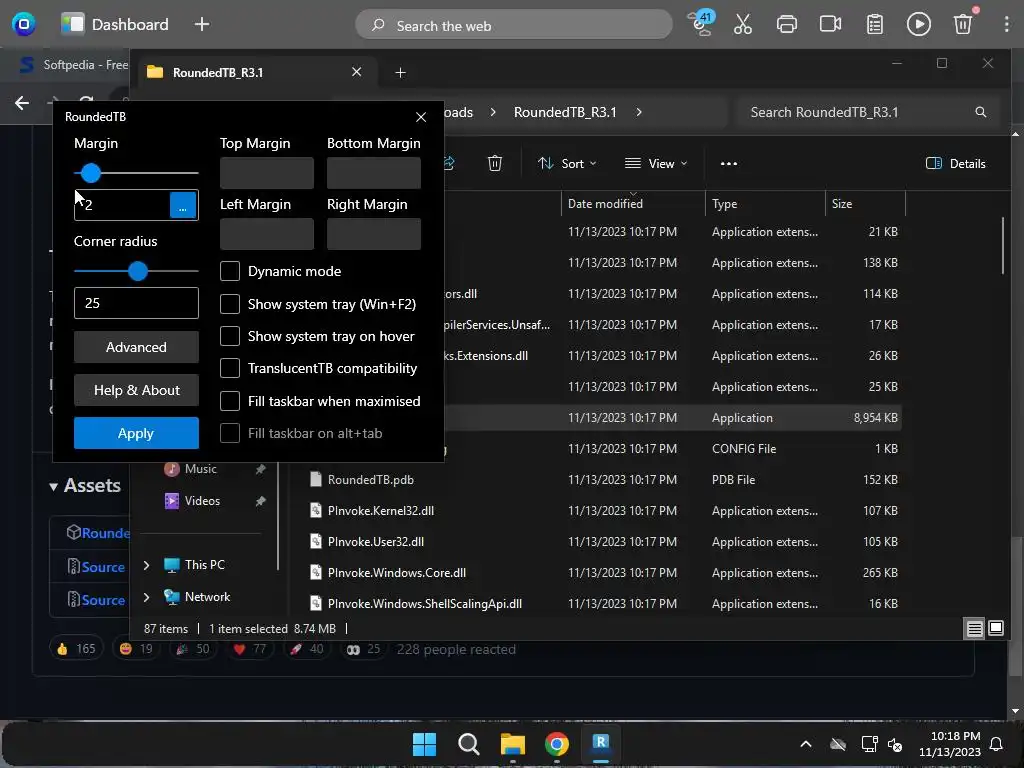Select PInvoke.Kernel32.dll file
The height and width of the screenshot is (768, 1024).
pyautogui.click(x=381, y=511)
